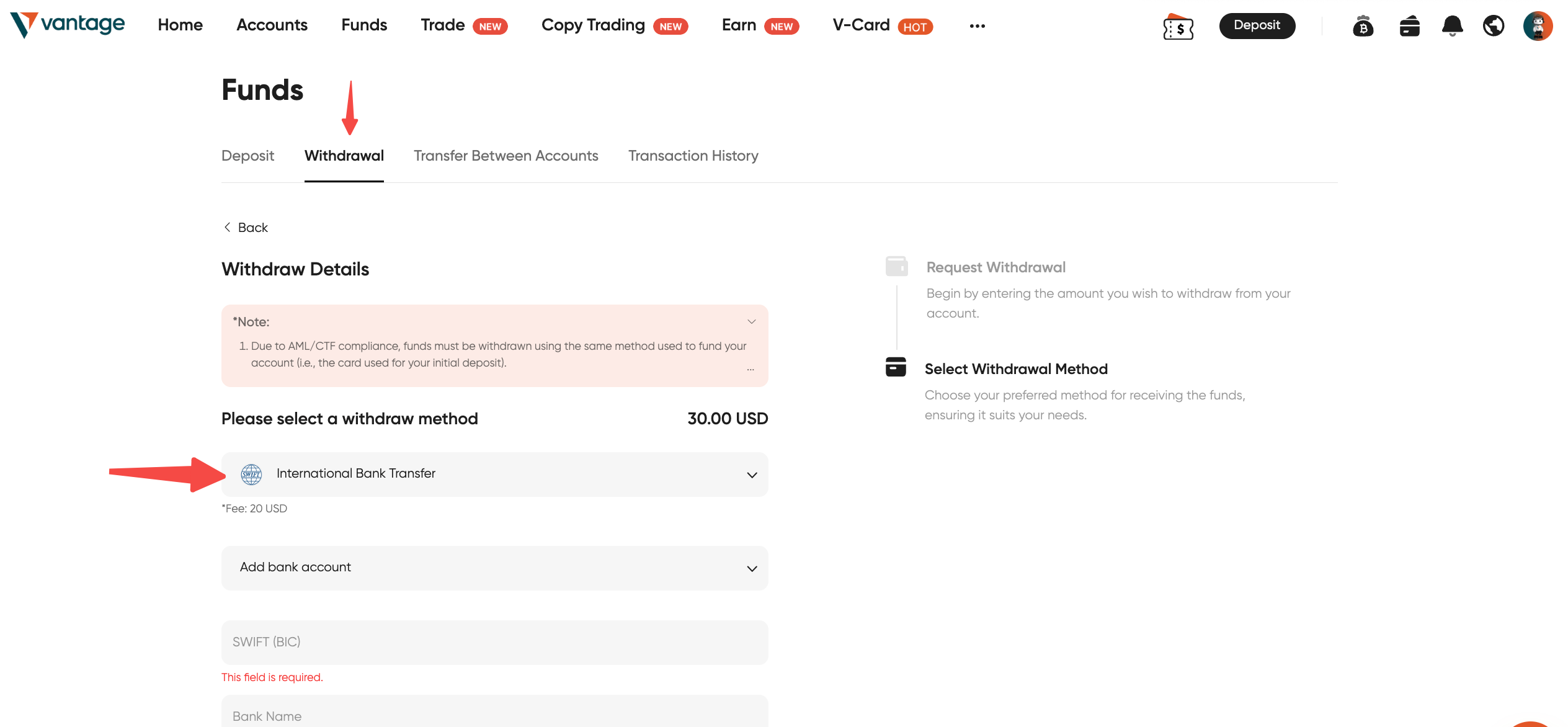Open the user profile avatar
Image resolution: width=1568 pixels, height=727 pixels.
(x=1538, y=26)
